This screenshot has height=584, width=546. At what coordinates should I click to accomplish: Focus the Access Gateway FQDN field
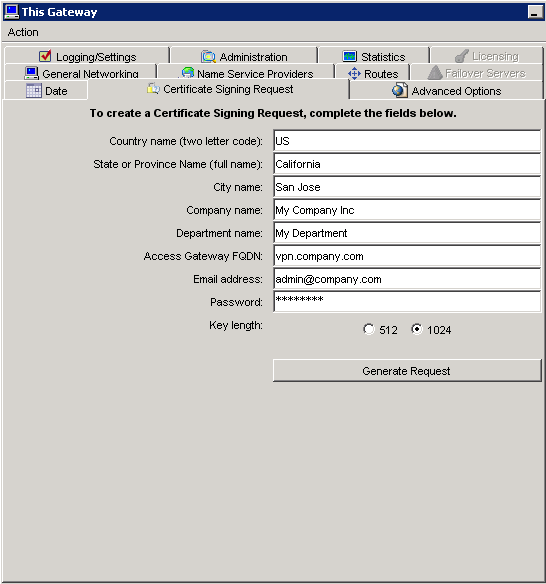pos(407,256)
